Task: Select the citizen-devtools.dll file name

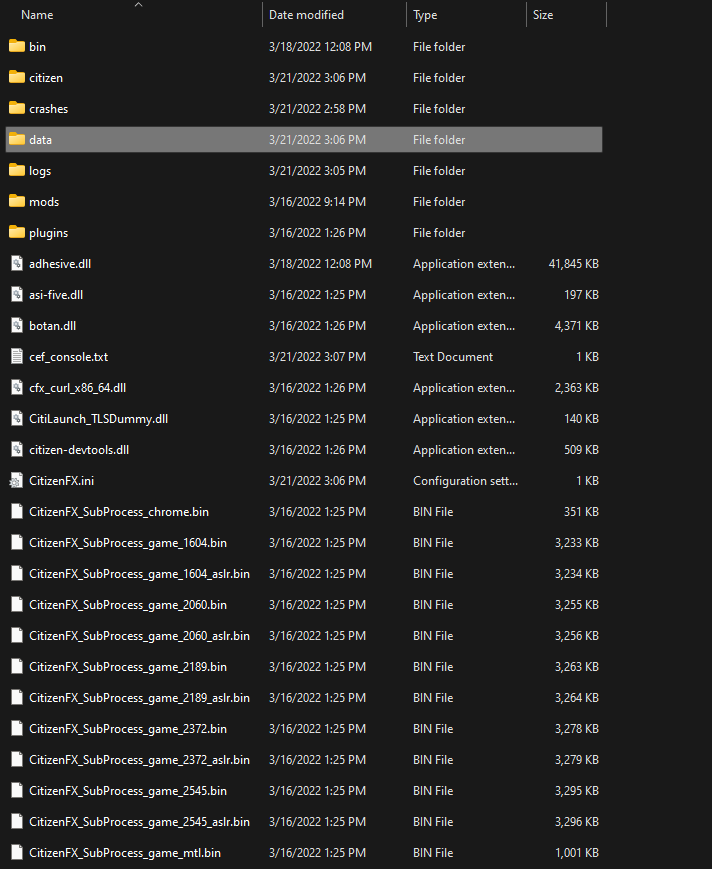Action: (x=79, y=450)
